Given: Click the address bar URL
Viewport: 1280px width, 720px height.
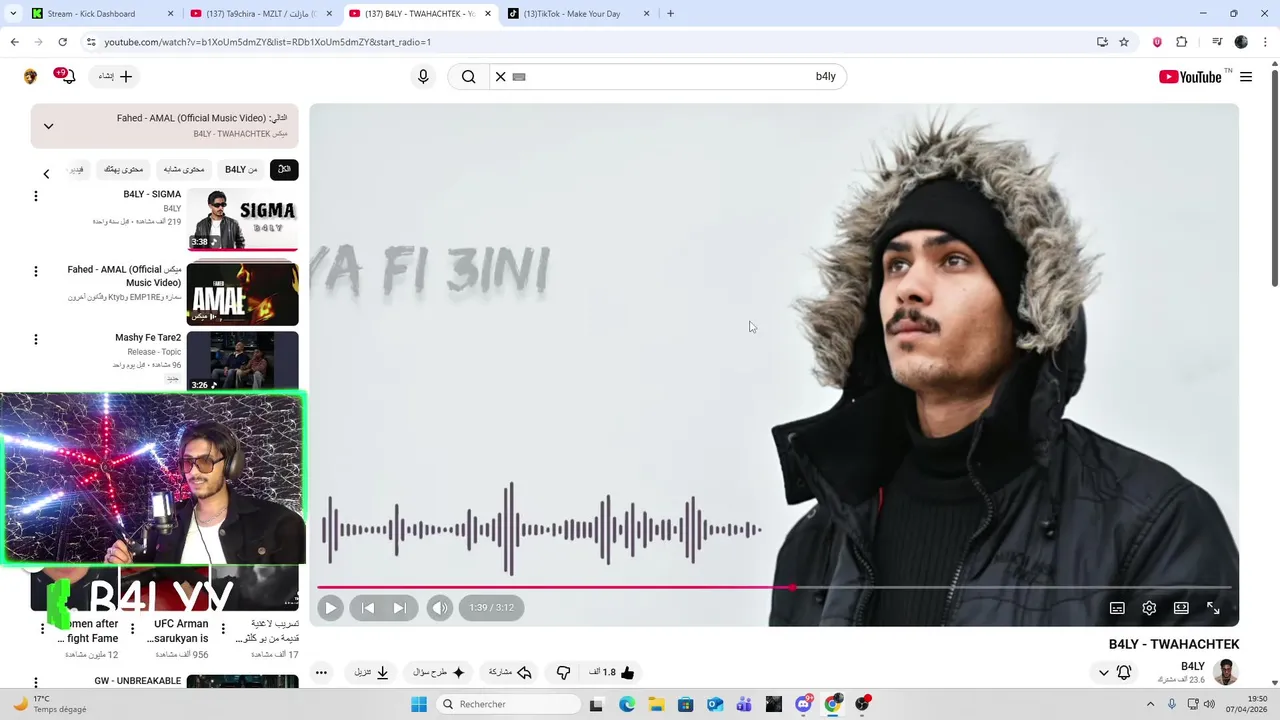Looking at the screenshot, I should (268, 42).
